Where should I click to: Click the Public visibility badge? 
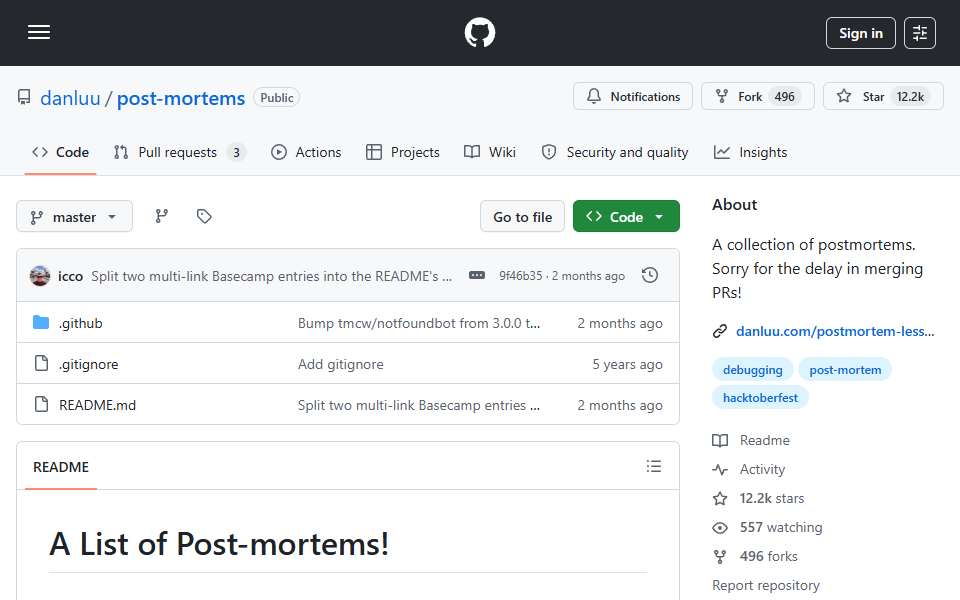[x=277, y=98]
